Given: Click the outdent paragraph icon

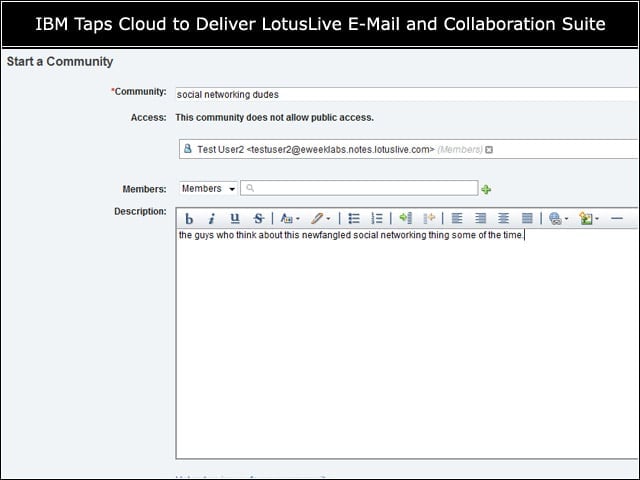Looking at the screenshot, I should [x=429, y=219].
